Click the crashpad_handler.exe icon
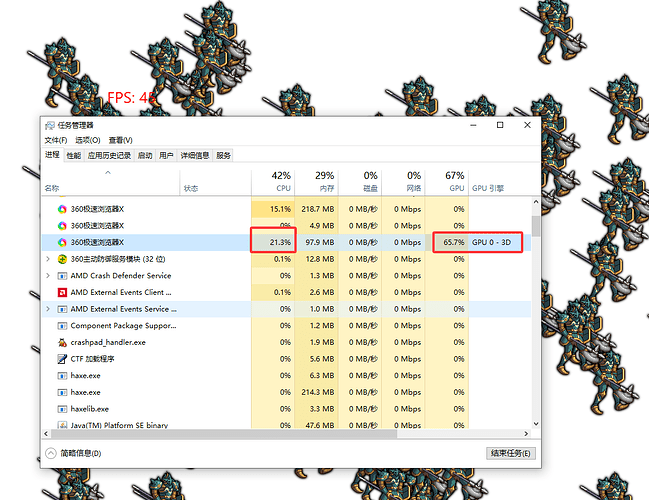 [x=62, y=342]
